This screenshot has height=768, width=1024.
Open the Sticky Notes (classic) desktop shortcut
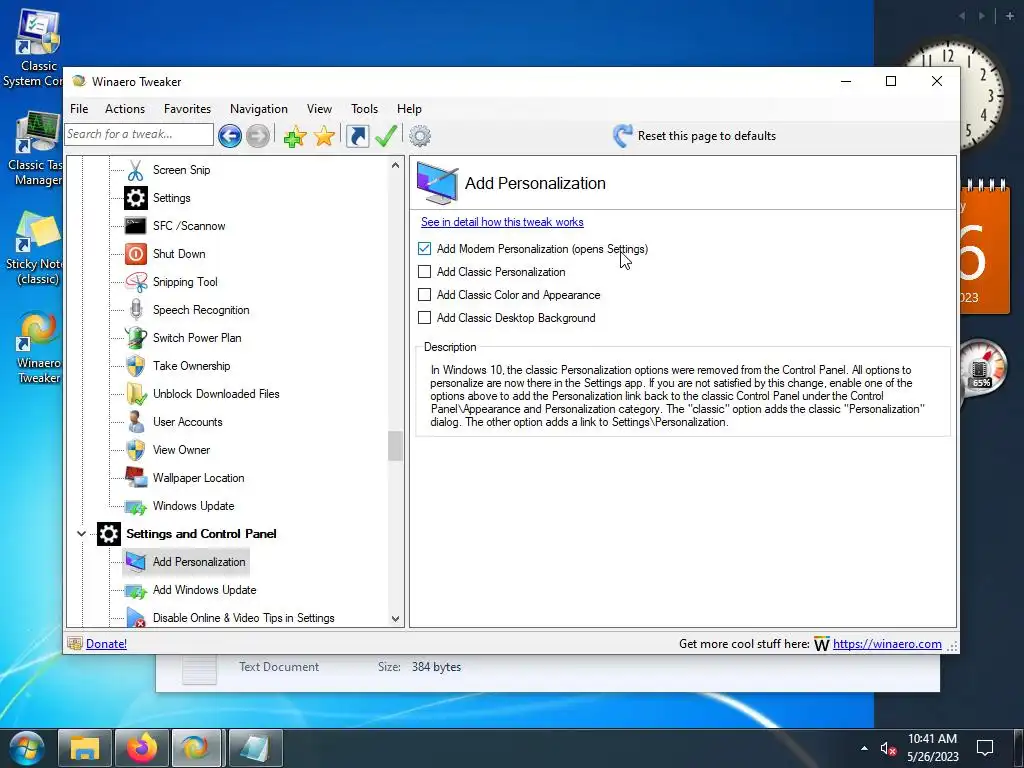36,248
